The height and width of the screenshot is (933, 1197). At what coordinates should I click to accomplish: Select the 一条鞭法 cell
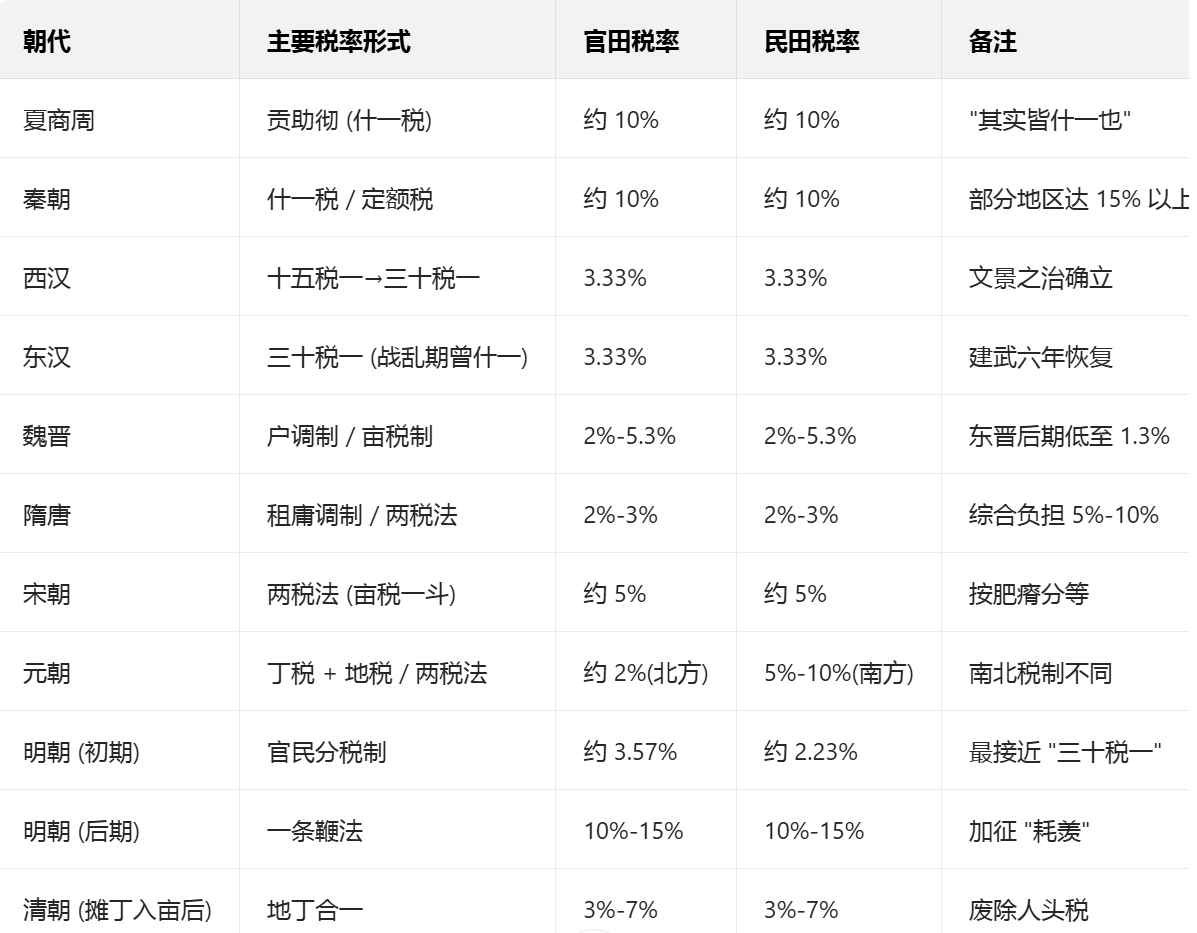click(x=314, y=831)
